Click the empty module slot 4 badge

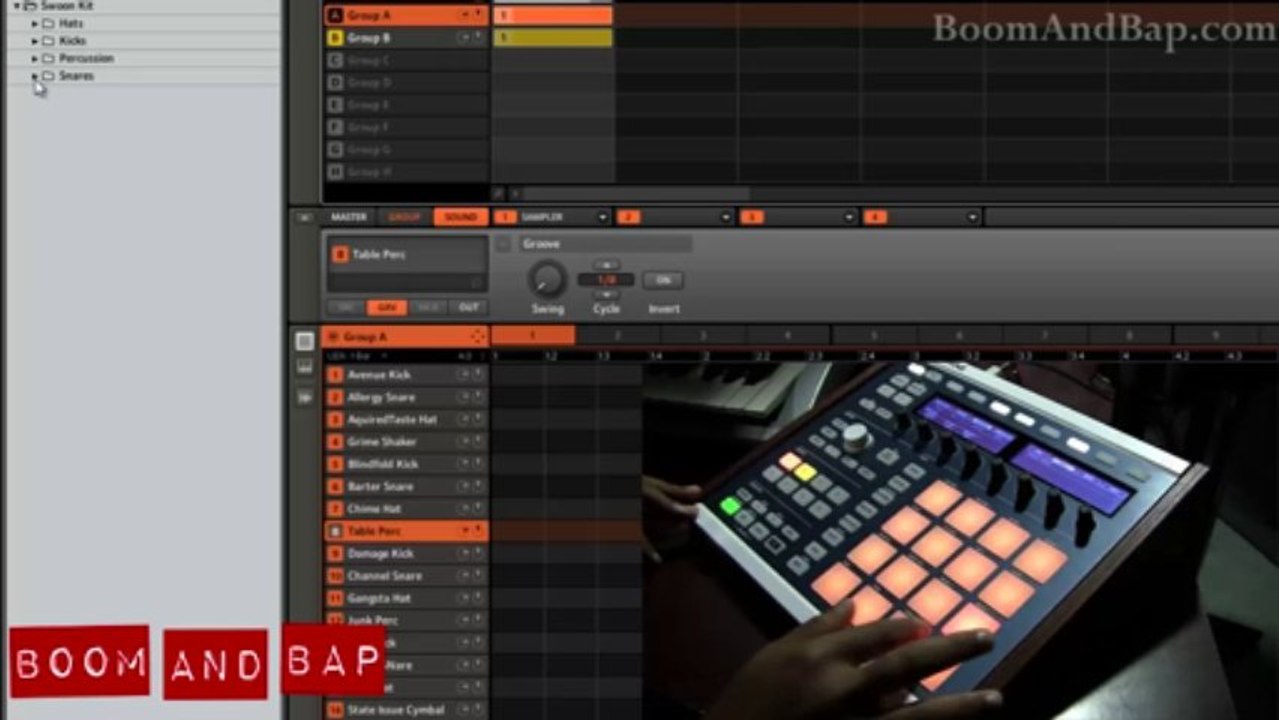click(x=875, y=217)
